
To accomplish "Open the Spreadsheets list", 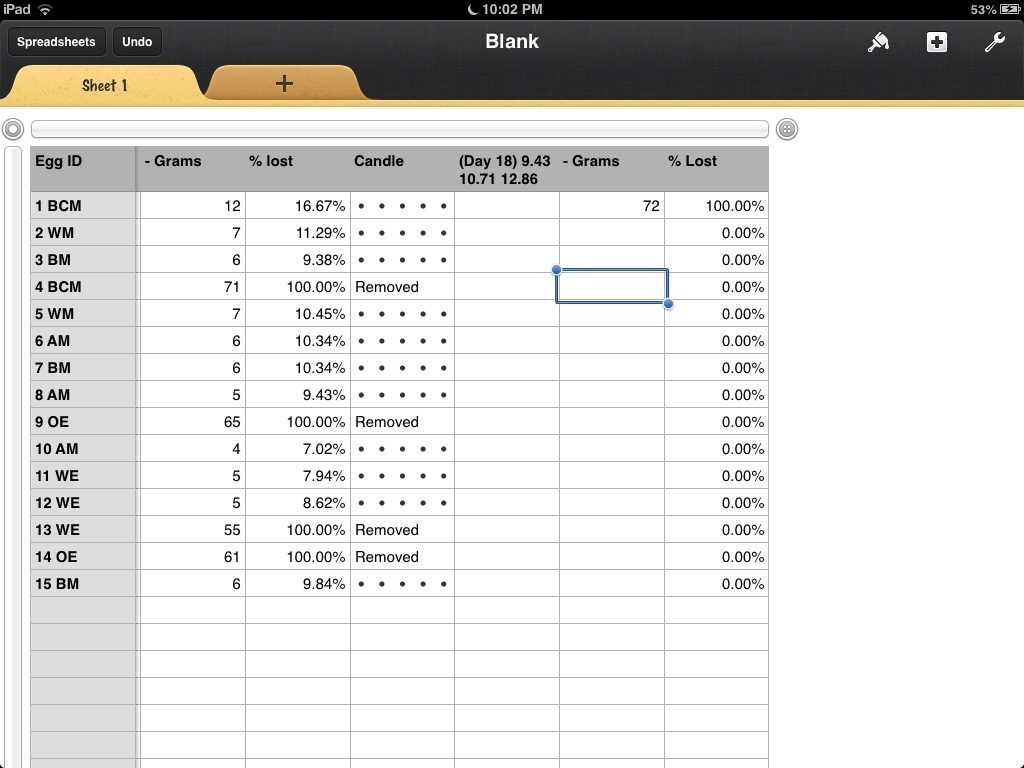I will (x=56, y=42).
